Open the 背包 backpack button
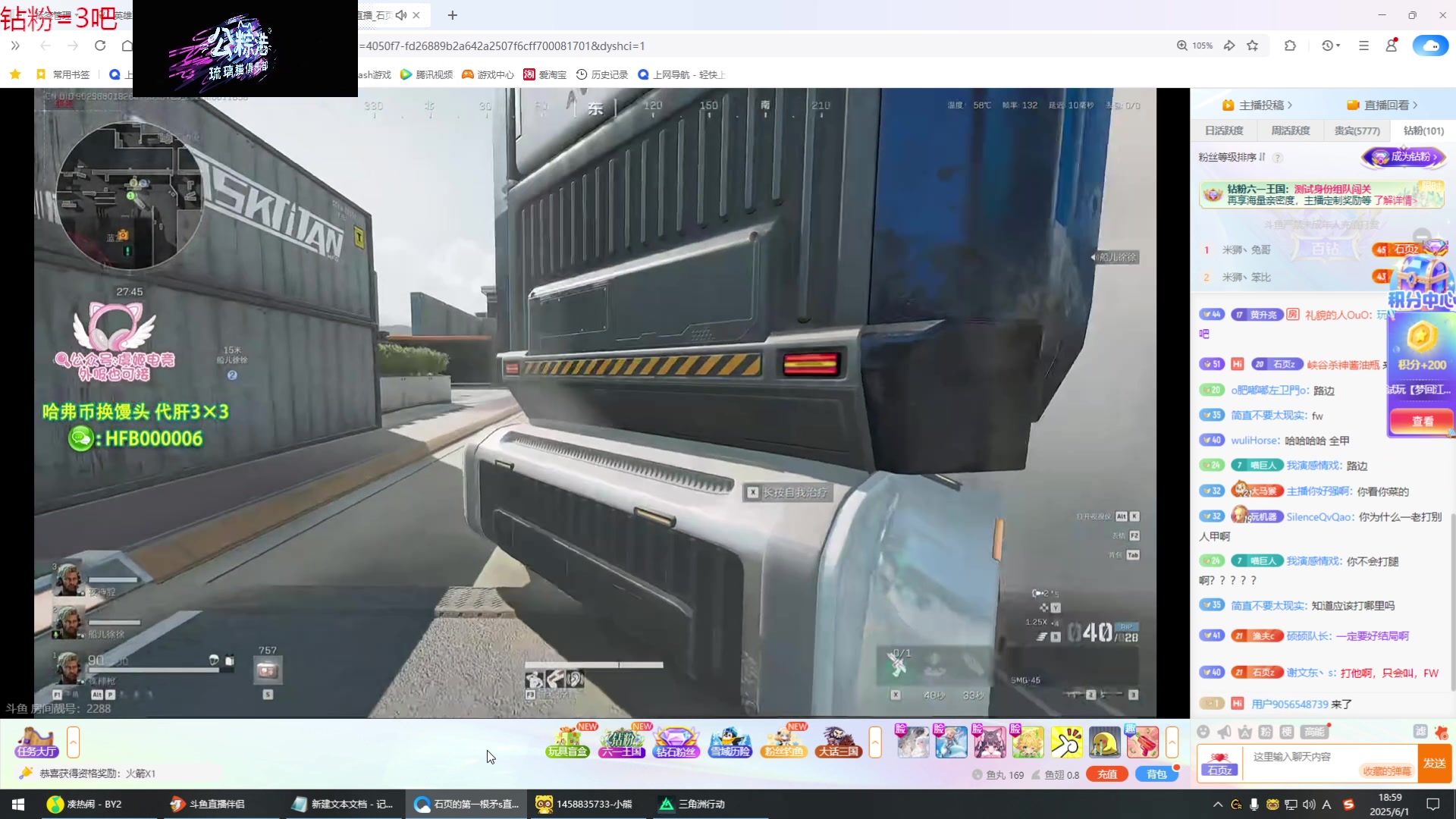 pyautogui.click(x=1156, y=774)
